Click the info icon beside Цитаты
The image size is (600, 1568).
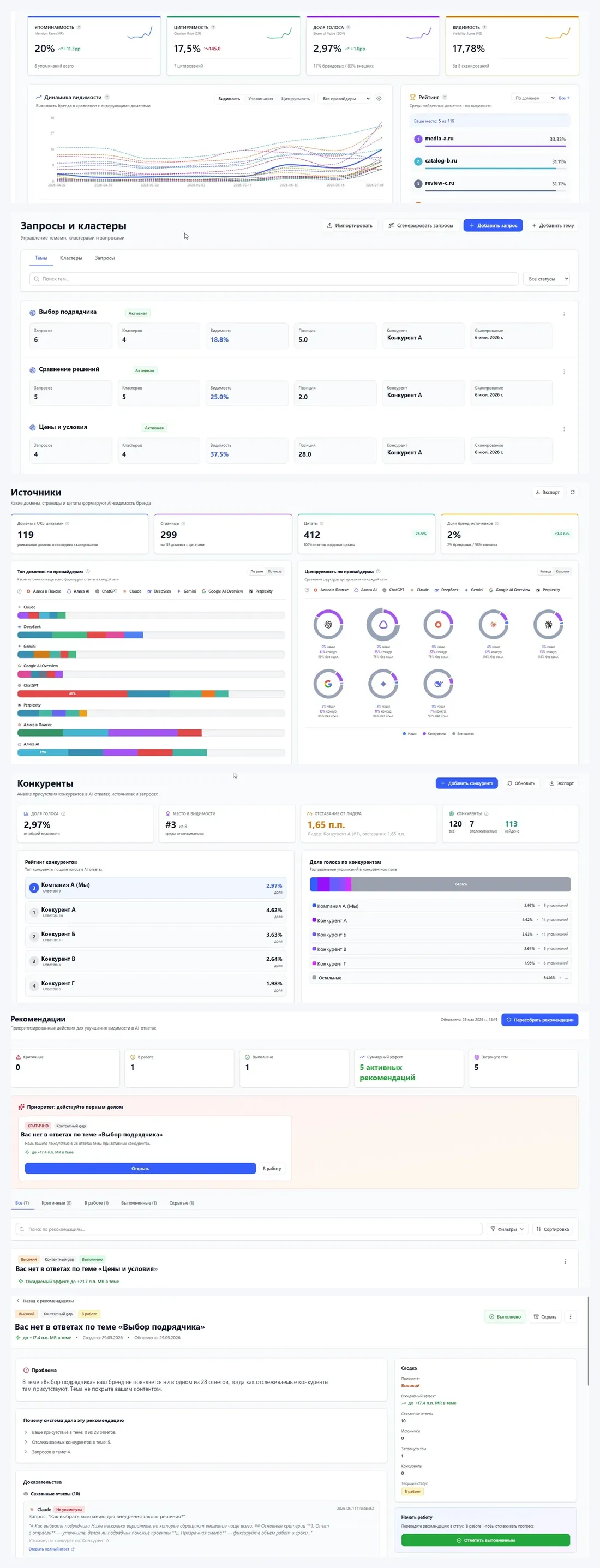(322, 523)
